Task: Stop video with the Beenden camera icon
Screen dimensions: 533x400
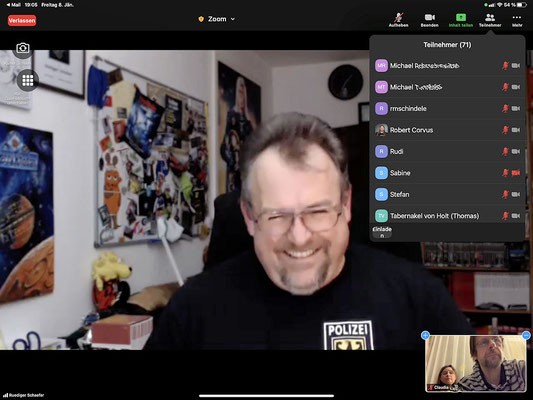Action: point(429,20)
